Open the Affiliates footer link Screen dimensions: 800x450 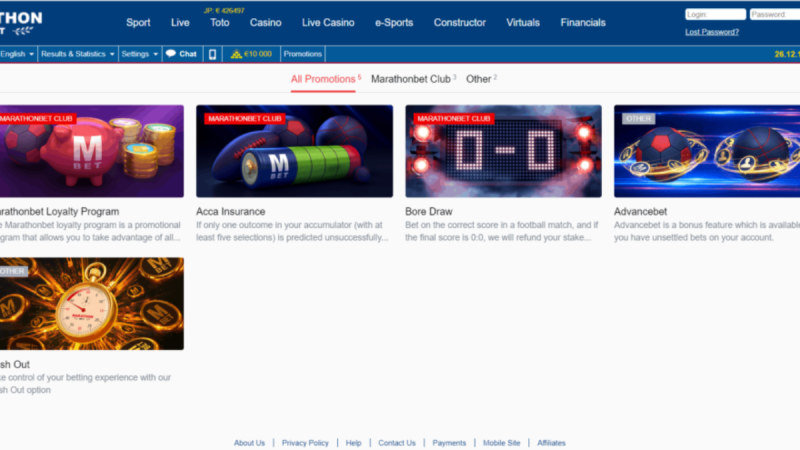551,443
